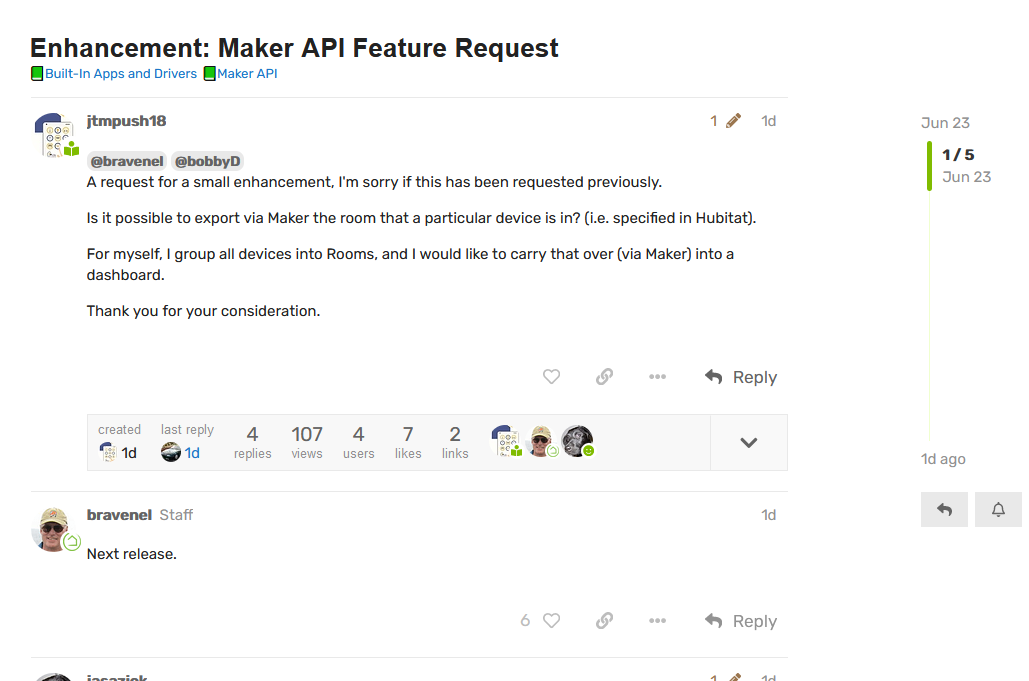Jump to Jun 23 at timeline top
1029x681 pixels.
[x=945, y=123]
